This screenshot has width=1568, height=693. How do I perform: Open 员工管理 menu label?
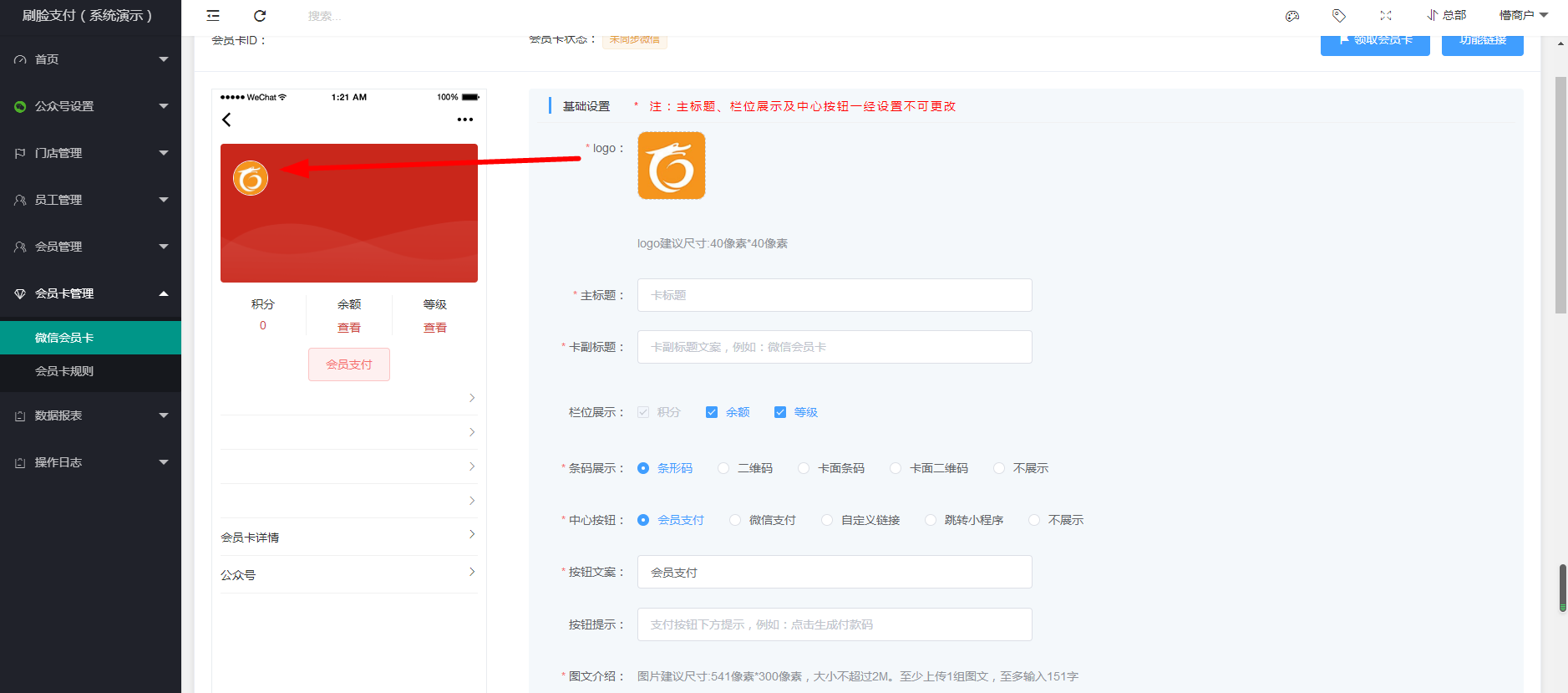coord(58,200)
